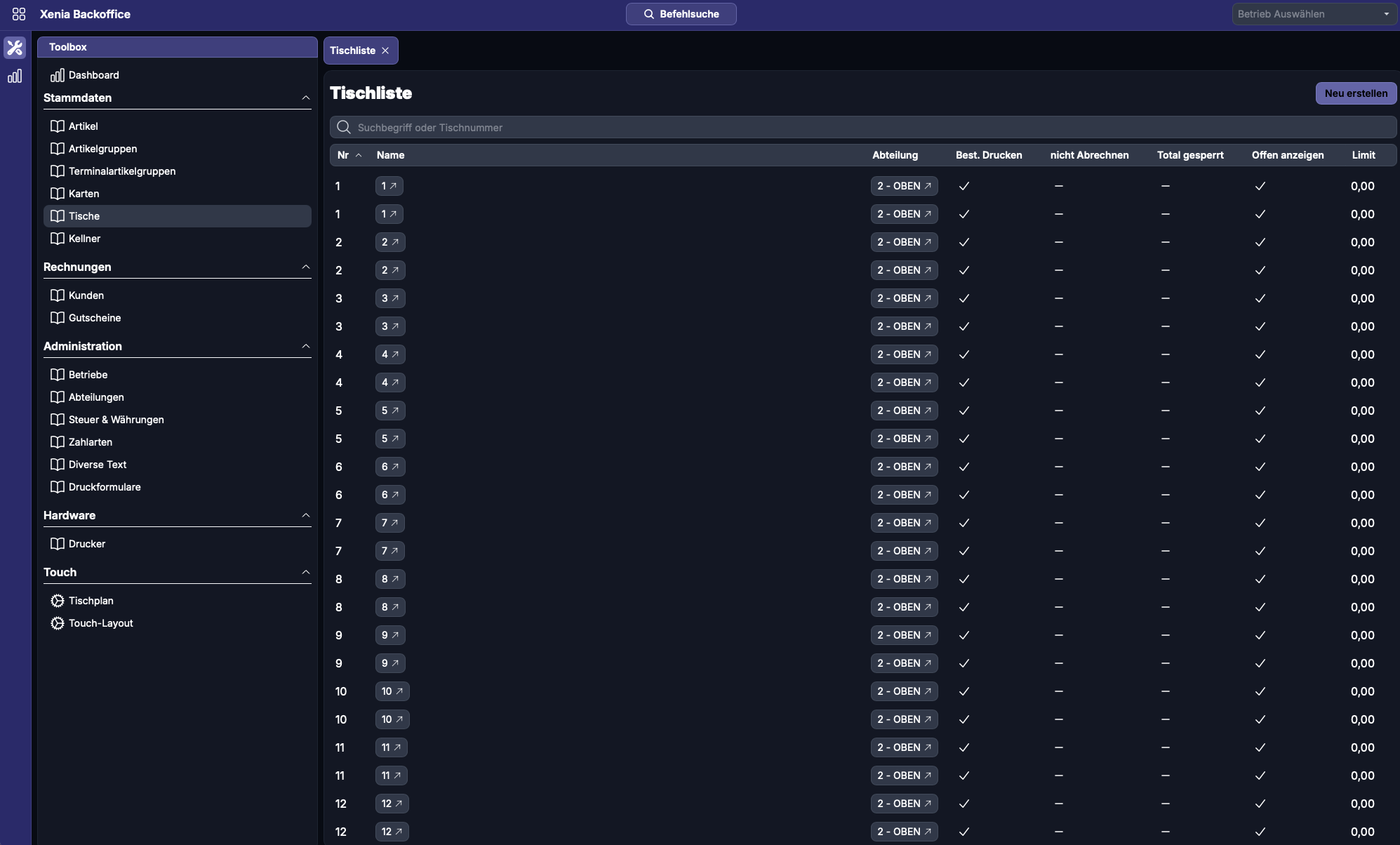Click the Dashboard chart icon
Image resolution: width=1400 pixels, height=845 pixels.
tap(58, 75)
